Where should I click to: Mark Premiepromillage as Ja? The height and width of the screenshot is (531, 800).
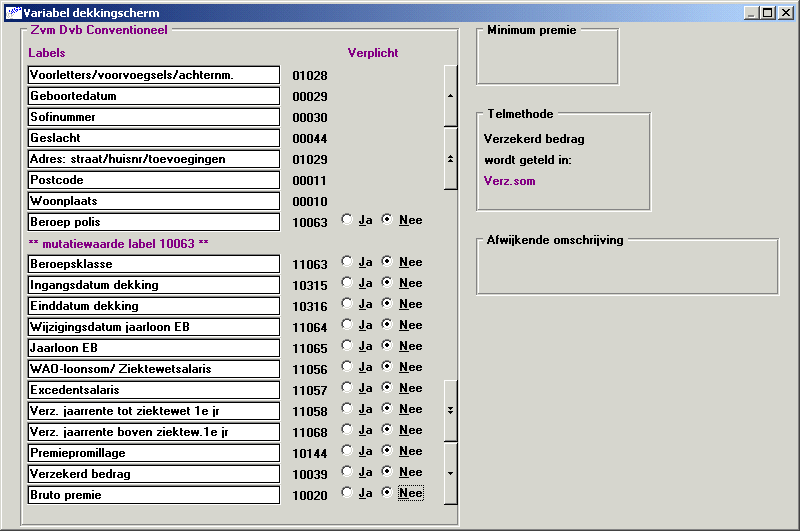pyautogui.click(x=347, y=451)
